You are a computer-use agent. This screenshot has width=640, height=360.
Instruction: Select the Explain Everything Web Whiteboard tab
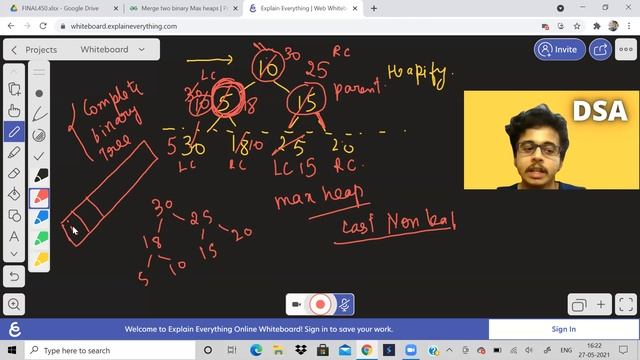pos(302,8)
